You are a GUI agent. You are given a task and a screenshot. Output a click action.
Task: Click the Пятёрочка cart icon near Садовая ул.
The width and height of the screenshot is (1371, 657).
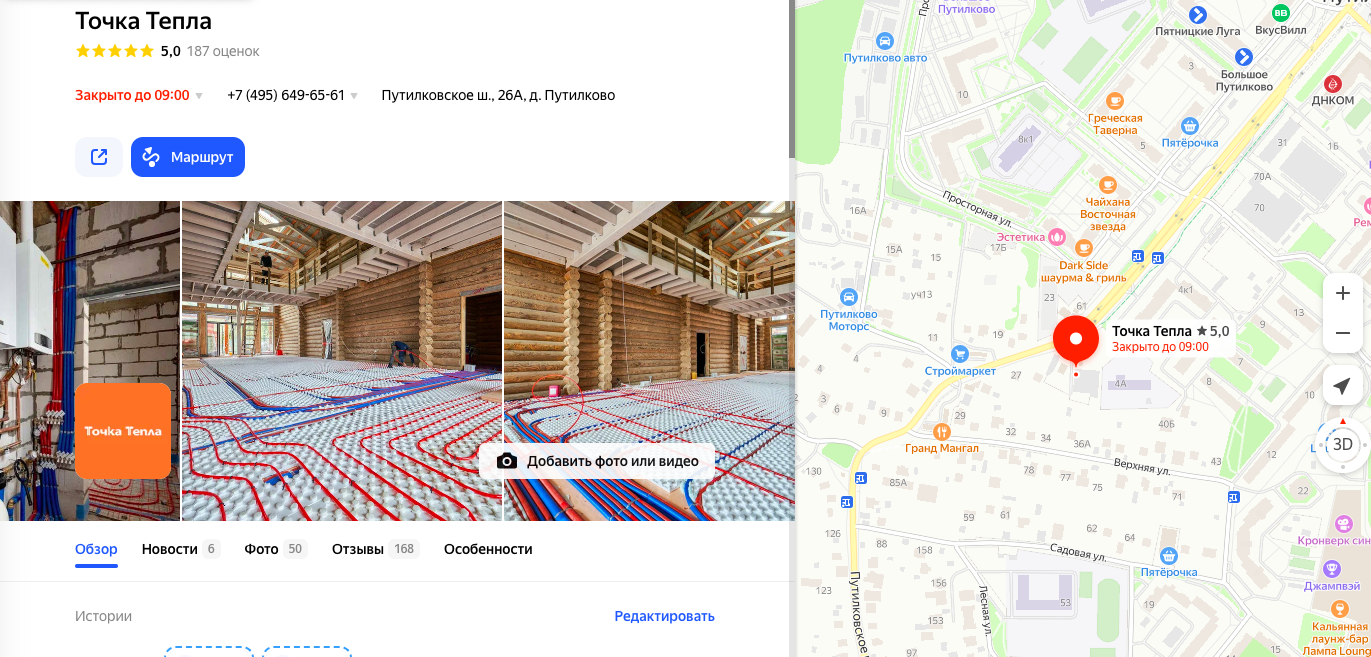coord(1168,555)
